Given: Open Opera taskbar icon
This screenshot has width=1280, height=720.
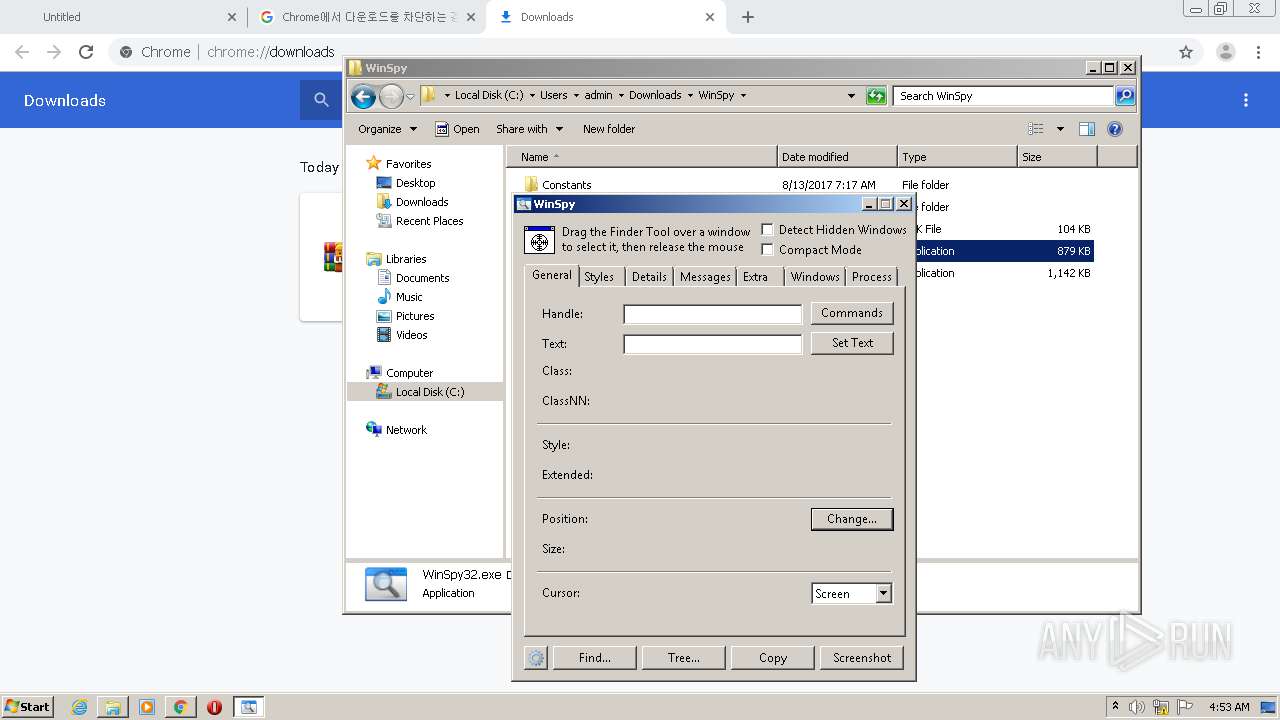Looking at the screenshot, I should tap(214, 707).
